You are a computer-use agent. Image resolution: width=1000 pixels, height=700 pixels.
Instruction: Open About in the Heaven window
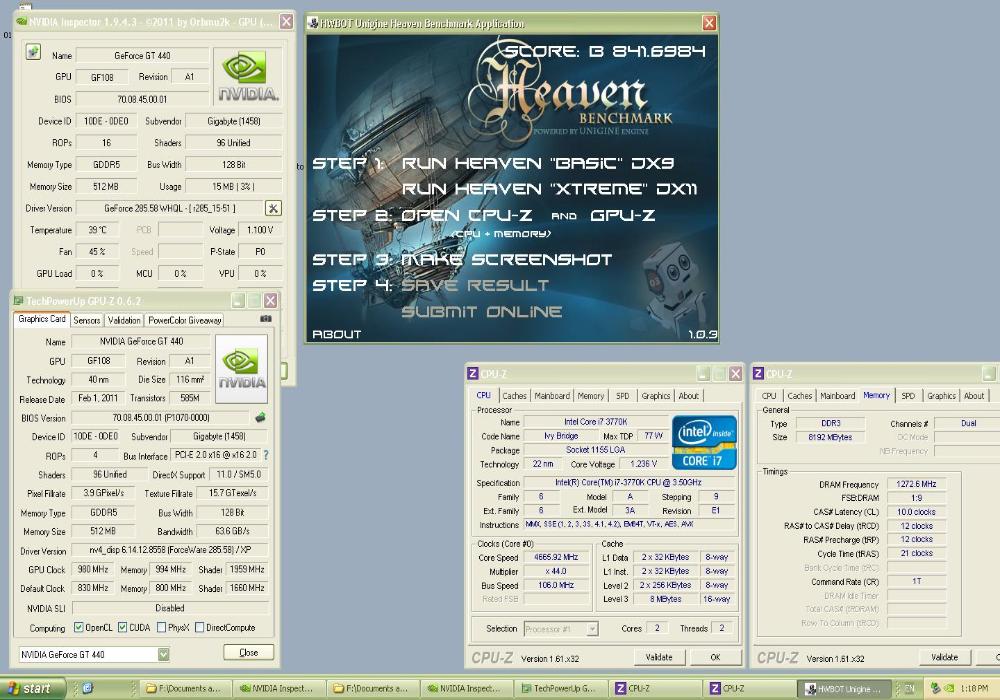(x=336, y=334)
